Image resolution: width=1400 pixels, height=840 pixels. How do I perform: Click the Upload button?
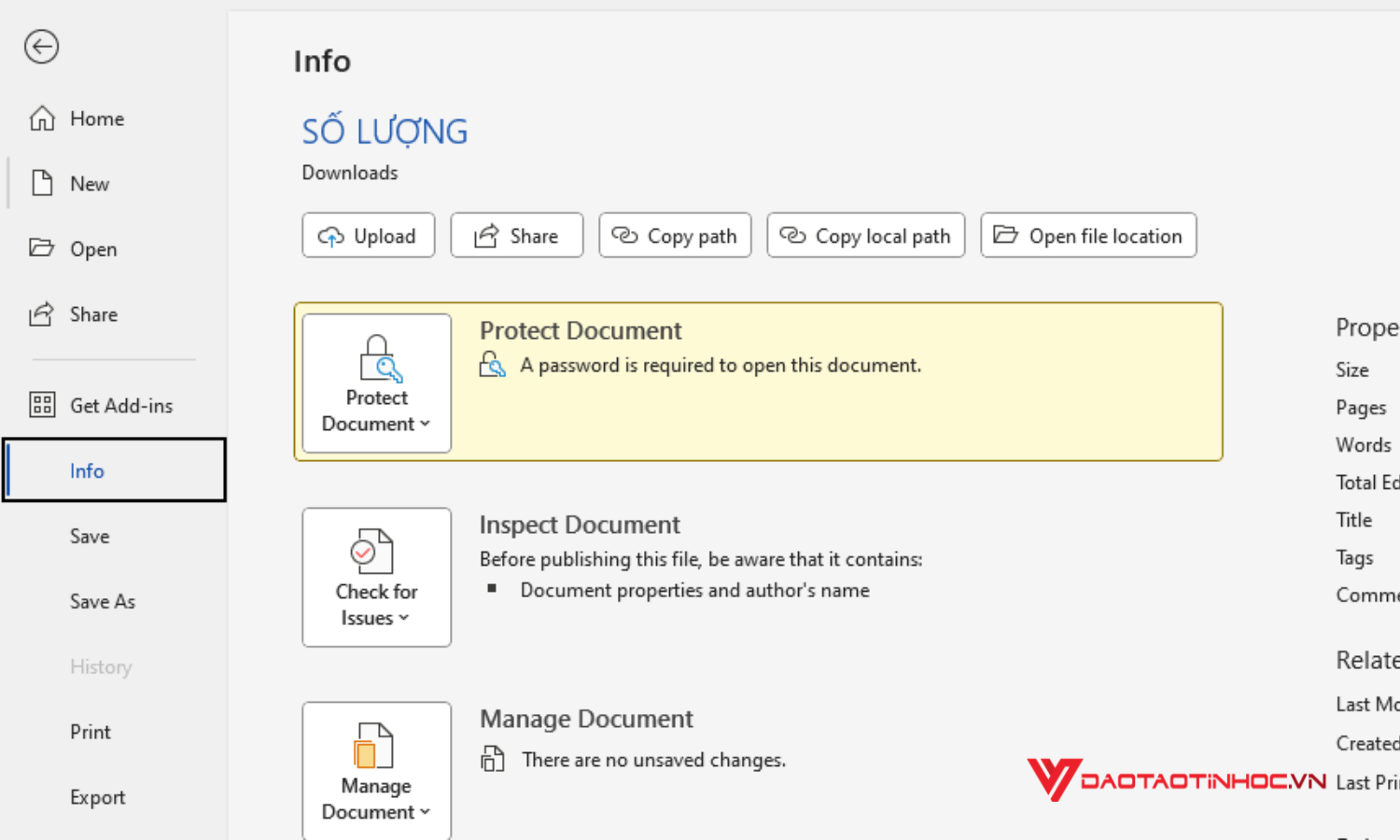tap(368, 235)
